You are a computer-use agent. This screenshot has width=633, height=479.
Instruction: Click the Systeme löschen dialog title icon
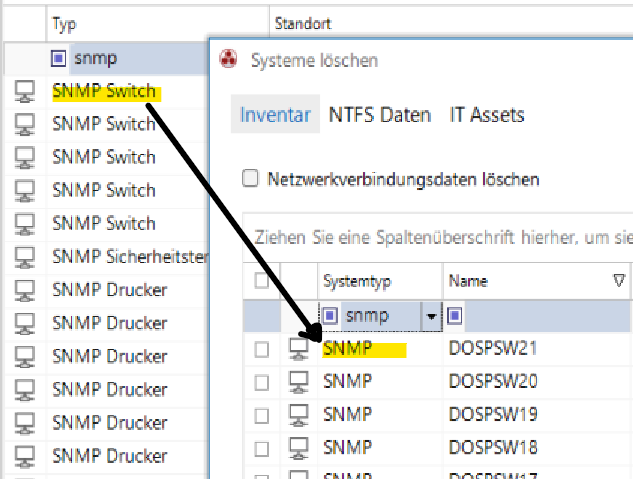pos(230,60)
